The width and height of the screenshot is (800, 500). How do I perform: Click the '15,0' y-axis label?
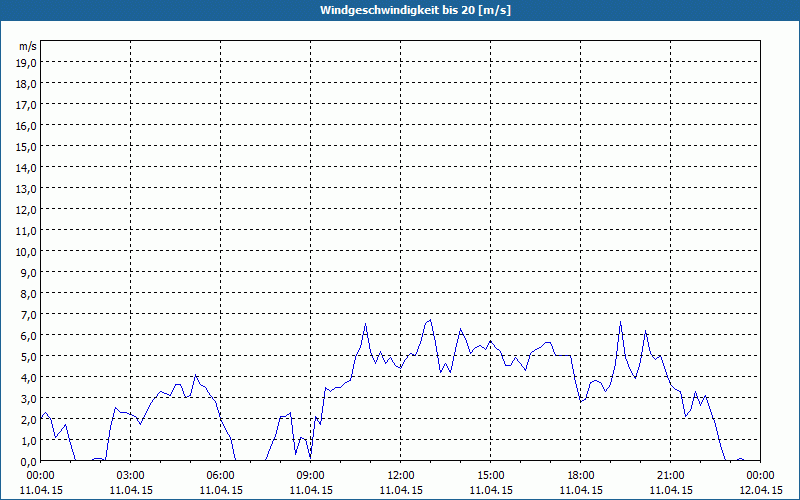coord(26,147)
